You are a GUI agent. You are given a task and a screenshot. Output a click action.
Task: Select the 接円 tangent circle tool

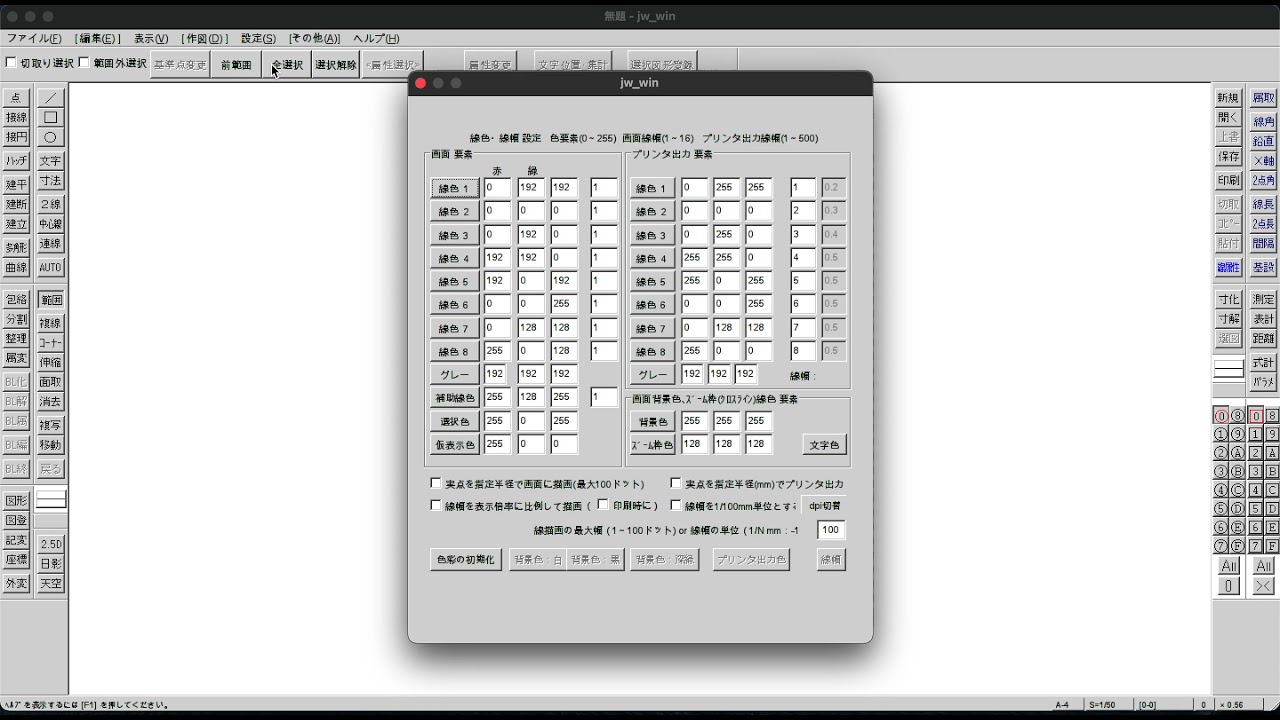pos(16,137)
